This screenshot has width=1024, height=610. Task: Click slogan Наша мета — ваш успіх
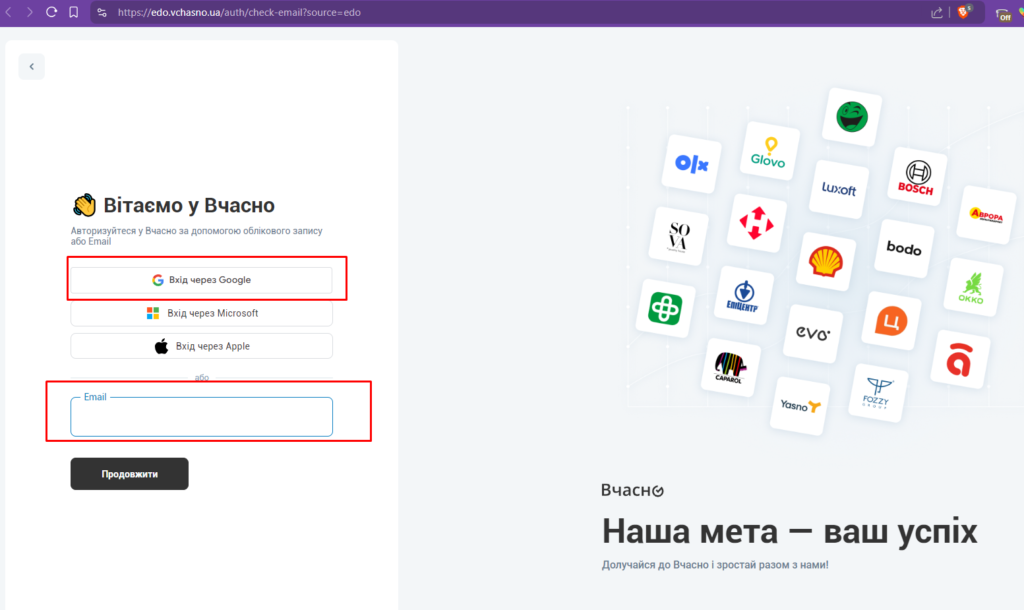(790, 531)
